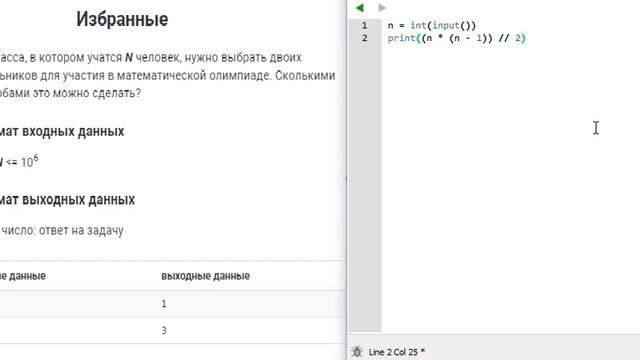Click the bug icon in status bar
This screenshot has width=640, height=360.
(357, 351)
